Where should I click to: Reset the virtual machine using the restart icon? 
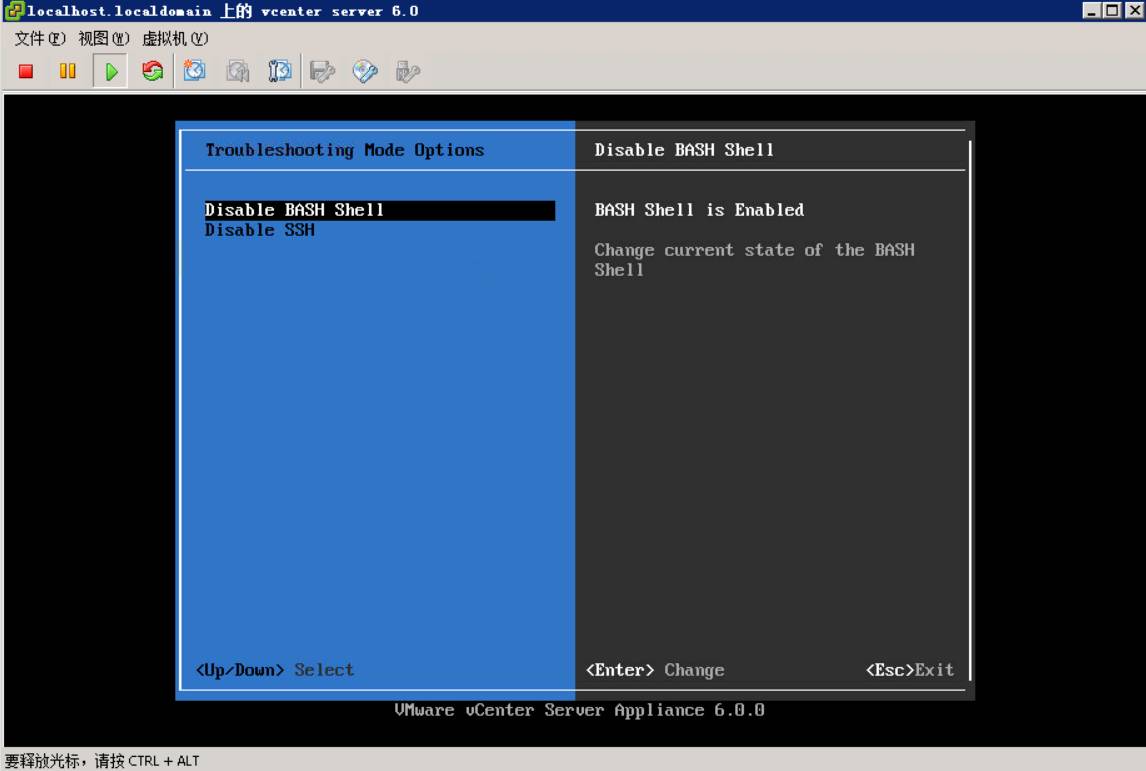[x=153, y=71]
